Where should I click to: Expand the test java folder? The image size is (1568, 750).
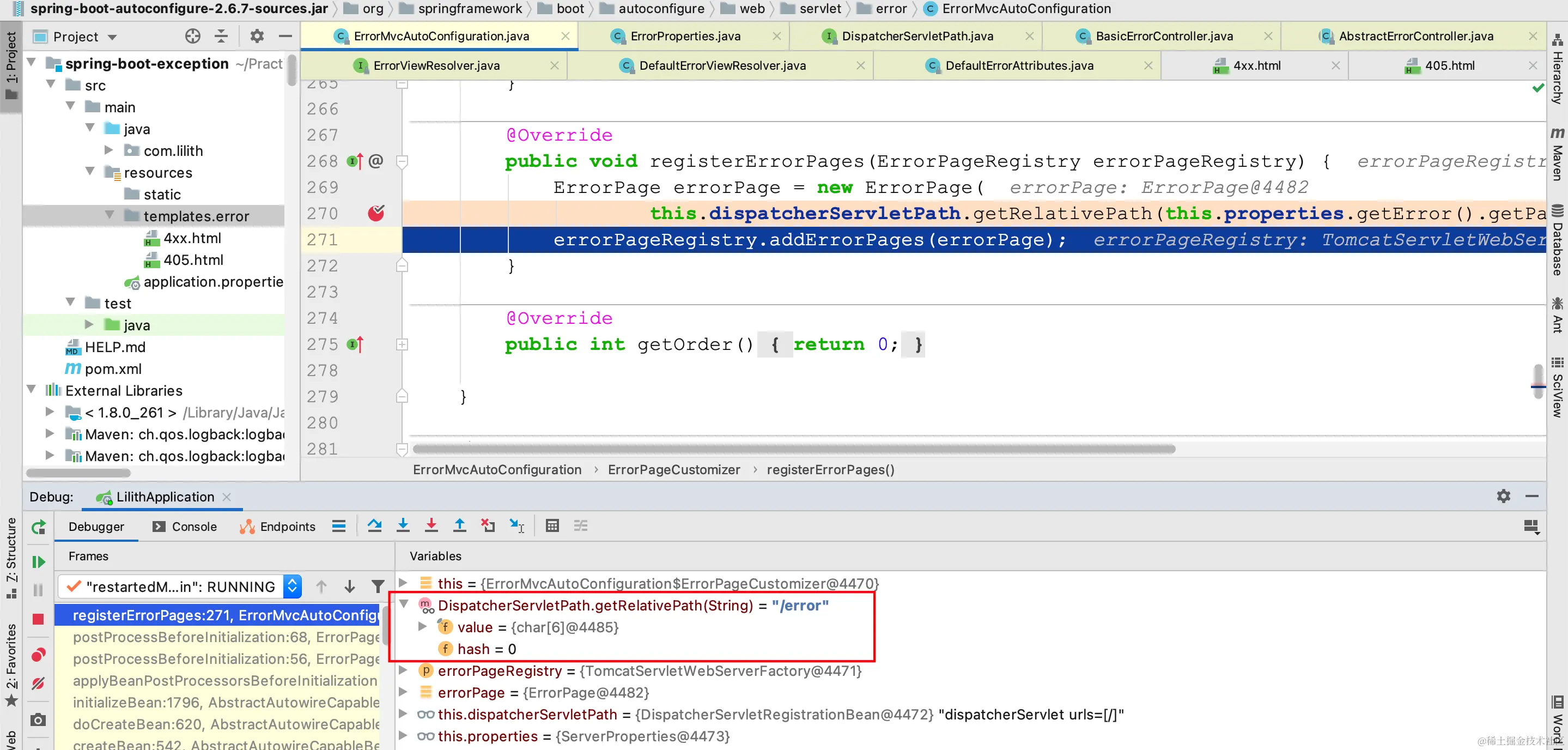click(x=89, y=324)
